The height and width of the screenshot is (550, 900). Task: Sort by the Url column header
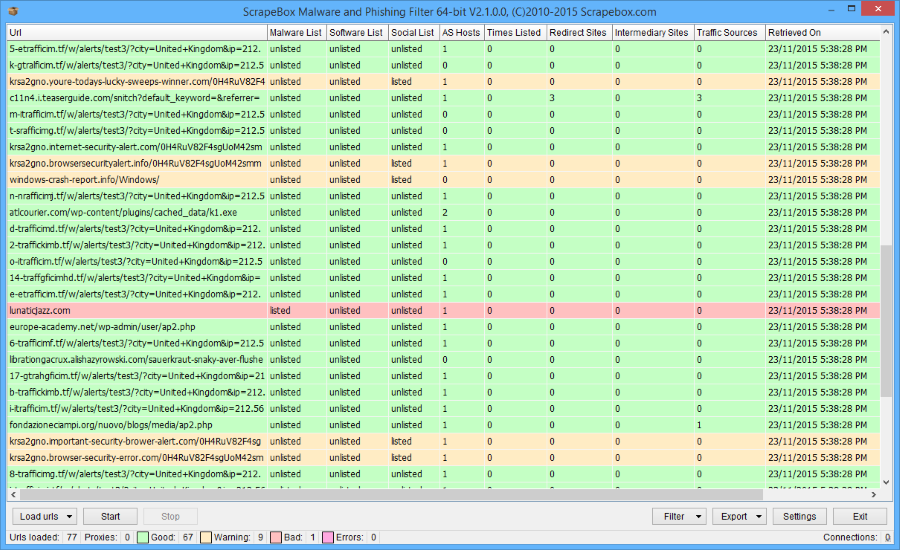[137, 33]
